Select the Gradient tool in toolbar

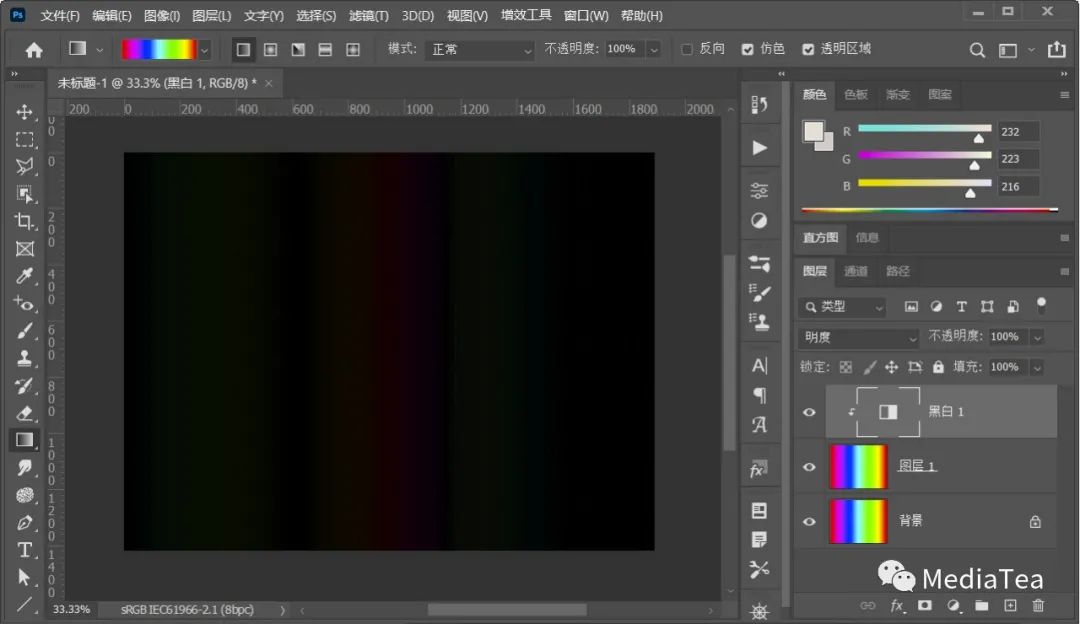(25, 440)
